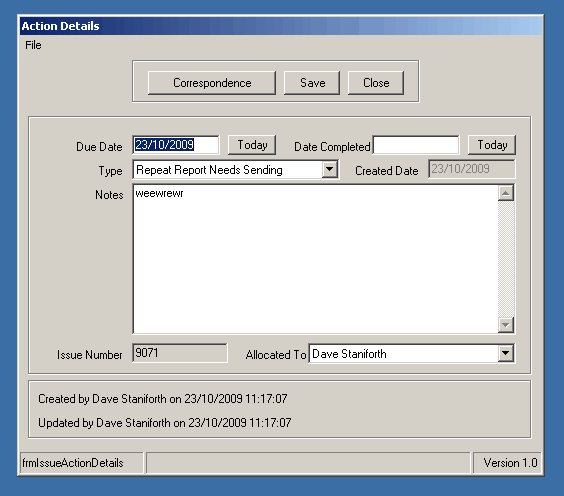Set Due Date to Today
Screen dimensions: 564x496
point(252,145)
